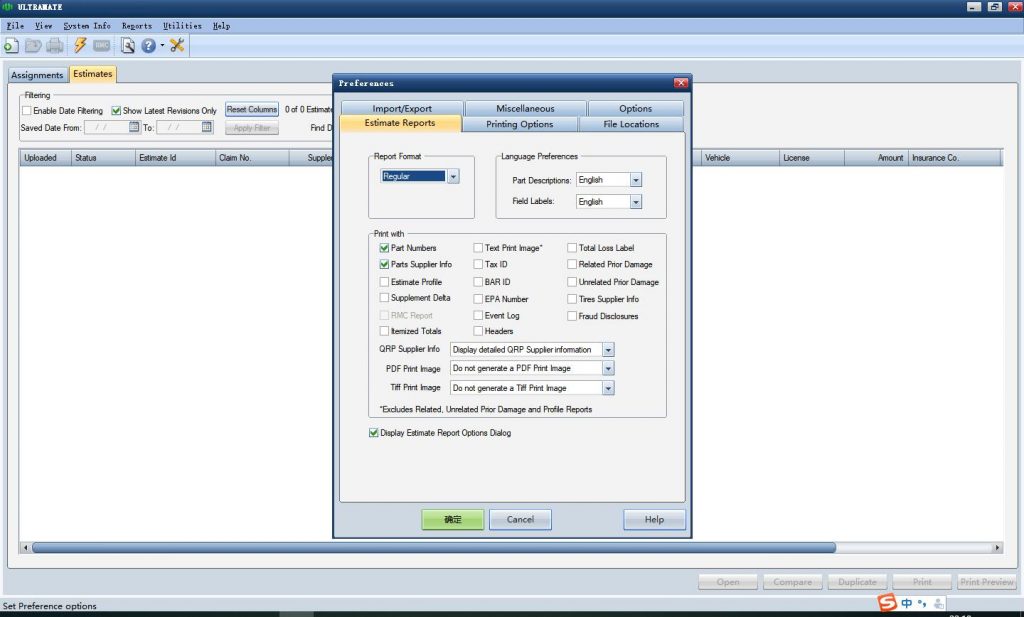The width and height of the screenshot is (1024, 617).
Task: Click the Cancel button
Action: [520, 519]
